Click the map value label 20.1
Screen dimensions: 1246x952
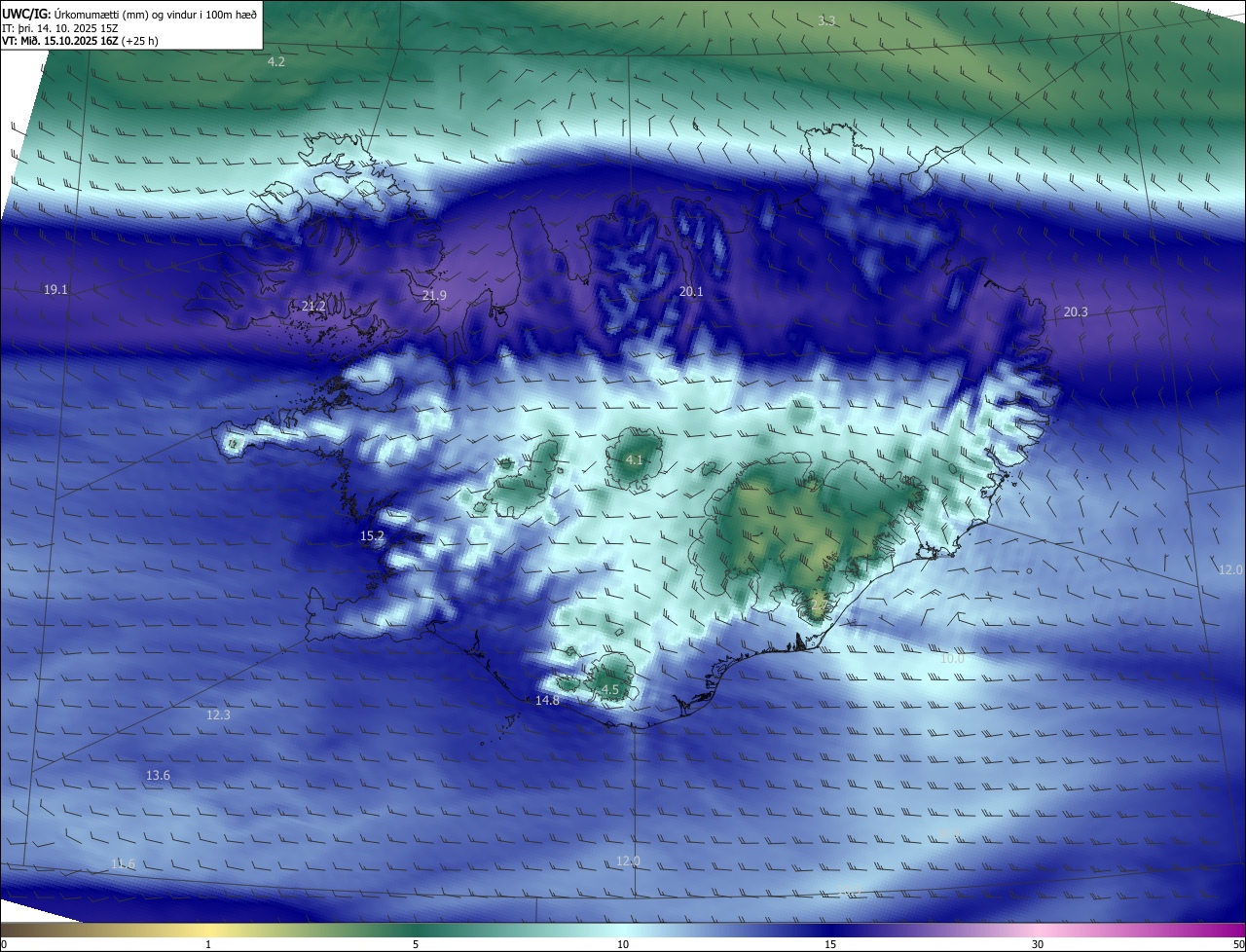(691, 291)
